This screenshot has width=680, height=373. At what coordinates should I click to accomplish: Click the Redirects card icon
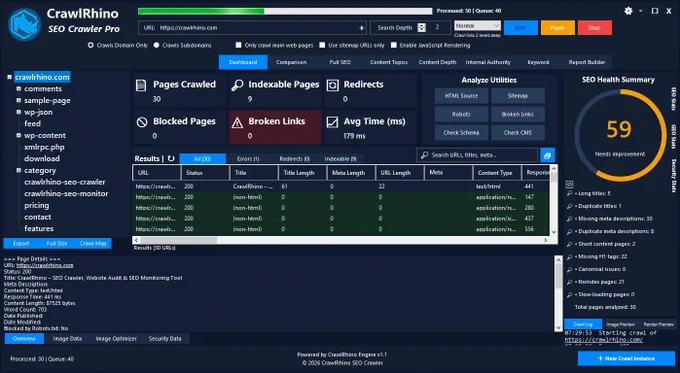tap(332, 85)
